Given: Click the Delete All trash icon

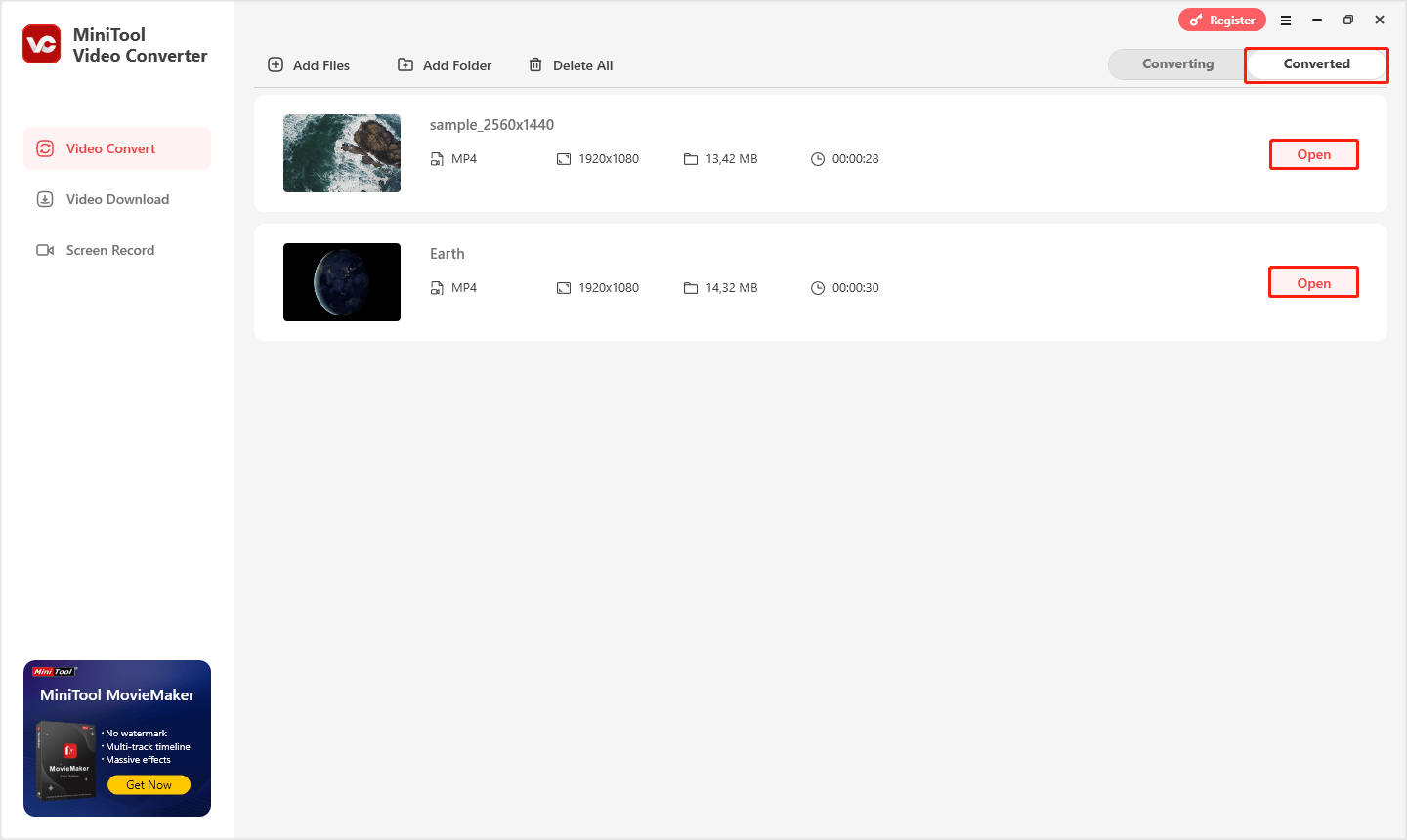Looking at the screenshot, I should (x=535, y=64).
